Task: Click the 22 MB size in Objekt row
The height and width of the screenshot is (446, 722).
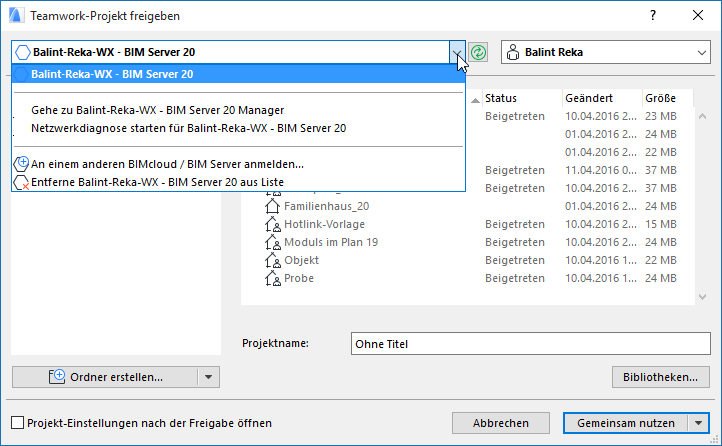Action: click(x=661, y=260)
